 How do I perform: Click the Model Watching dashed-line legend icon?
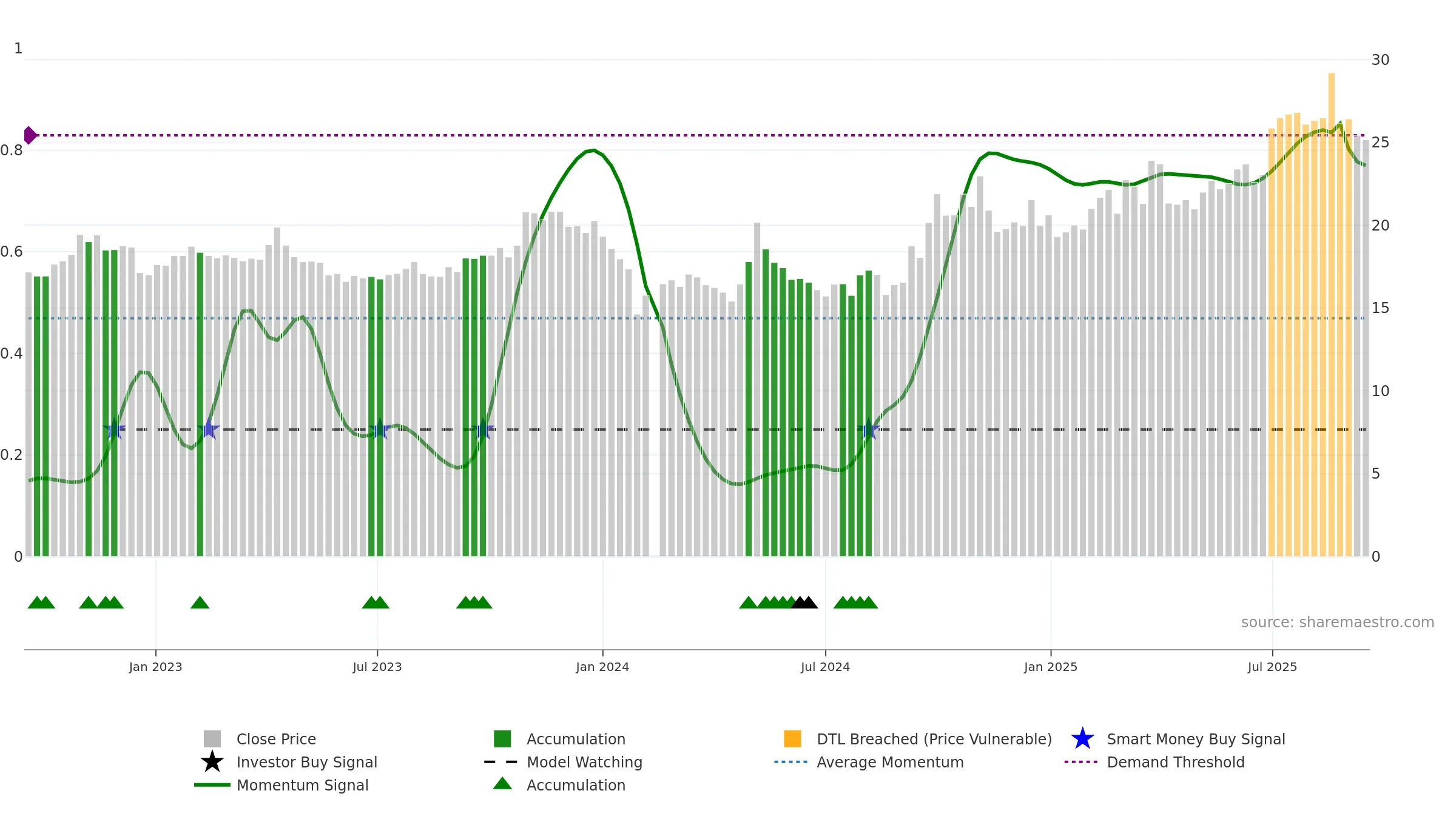tap(501, 762)
